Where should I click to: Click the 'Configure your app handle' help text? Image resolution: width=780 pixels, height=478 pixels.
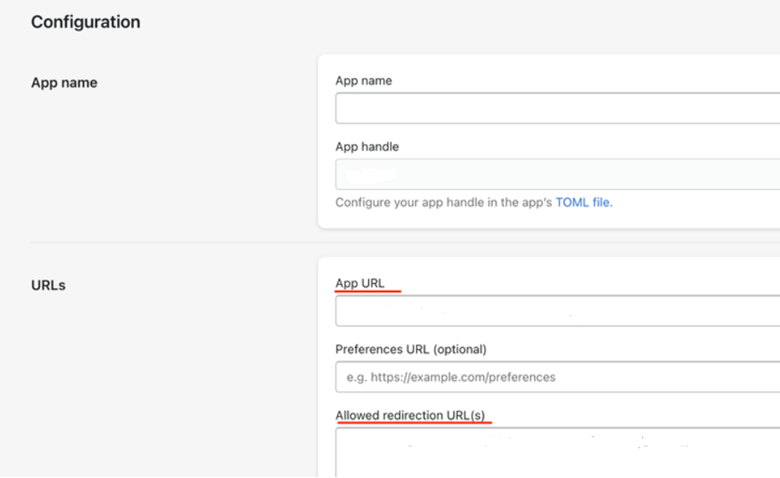click(x=444, y=202)
